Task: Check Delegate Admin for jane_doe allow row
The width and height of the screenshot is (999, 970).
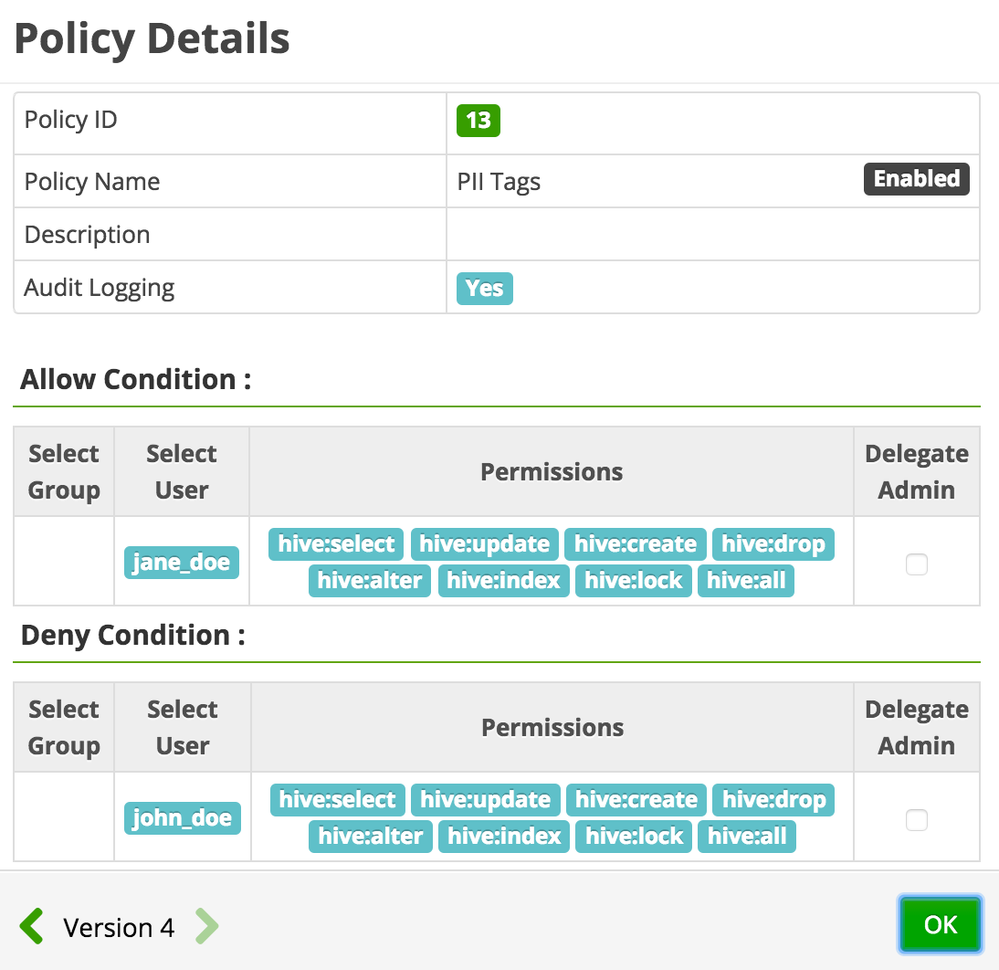Action: coord(916,565)
